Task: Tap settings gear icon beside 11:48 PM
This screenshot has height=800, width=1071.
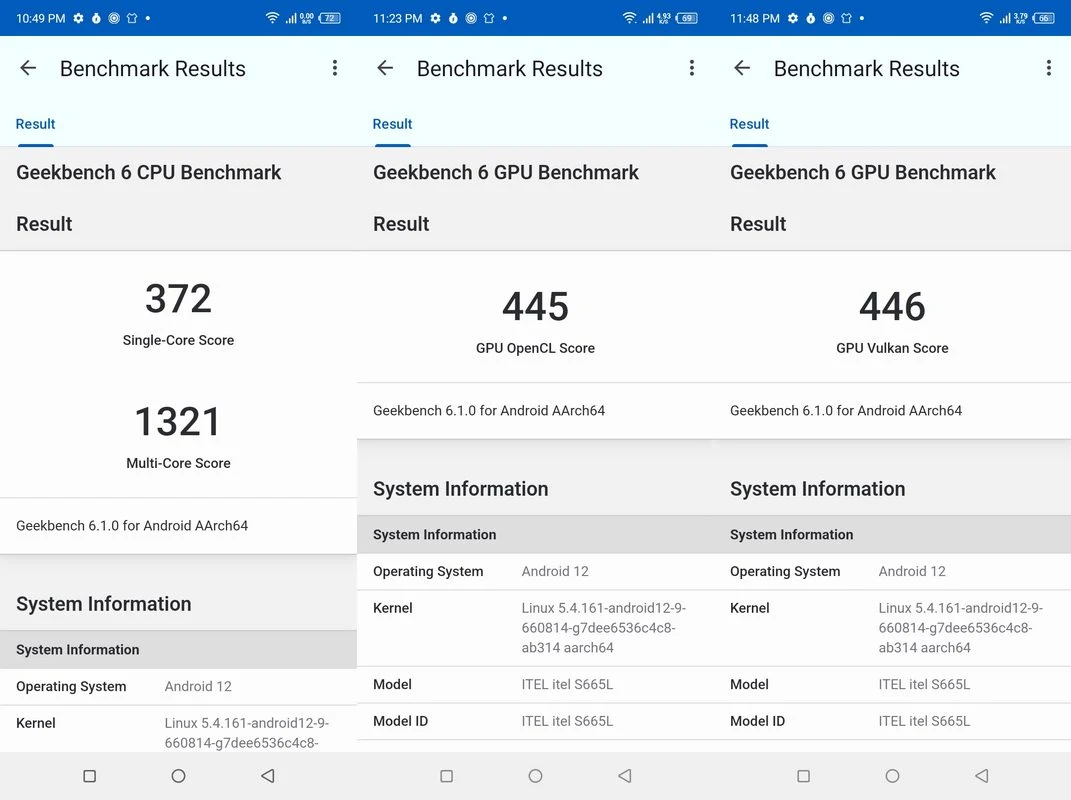Action: 792,18
